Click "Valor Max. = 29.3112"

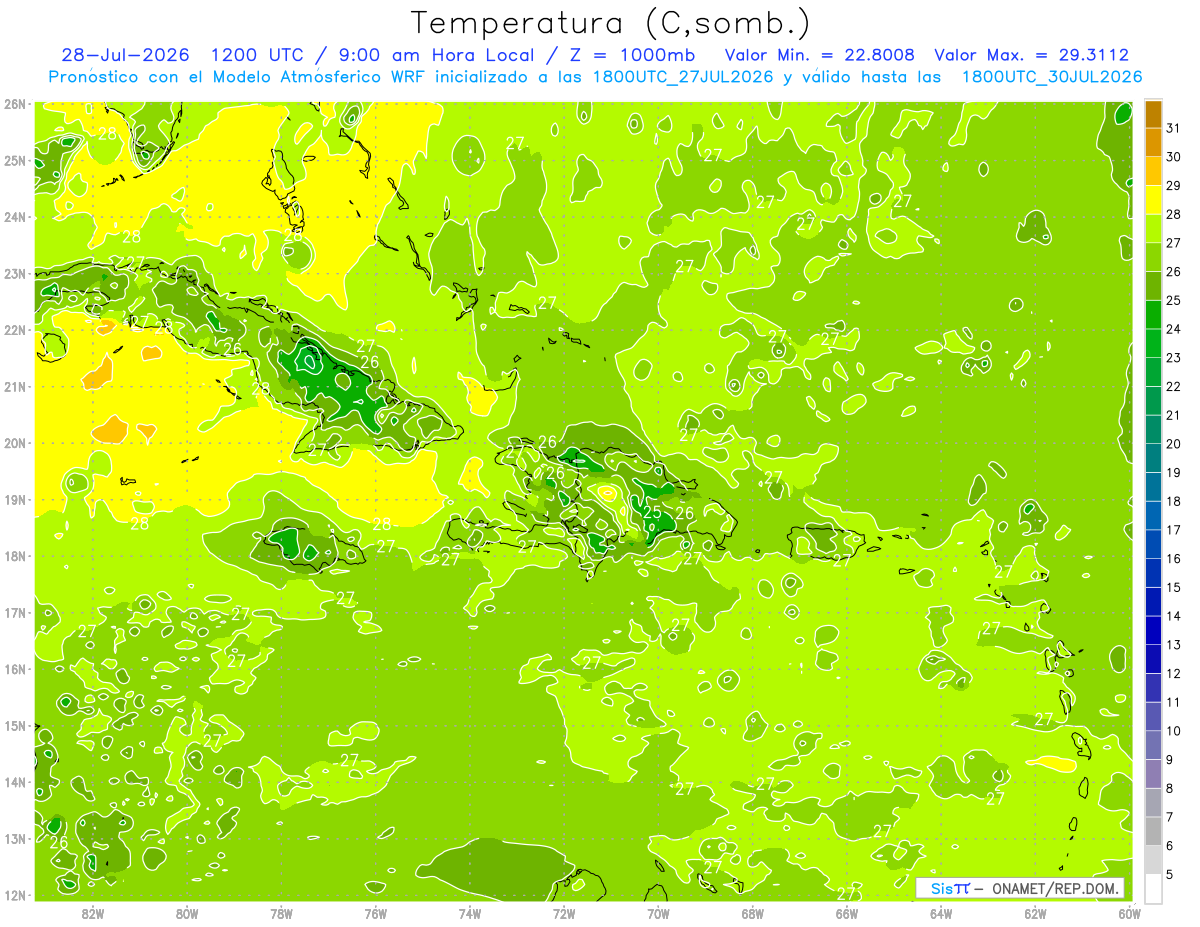tap(1032, 55)
